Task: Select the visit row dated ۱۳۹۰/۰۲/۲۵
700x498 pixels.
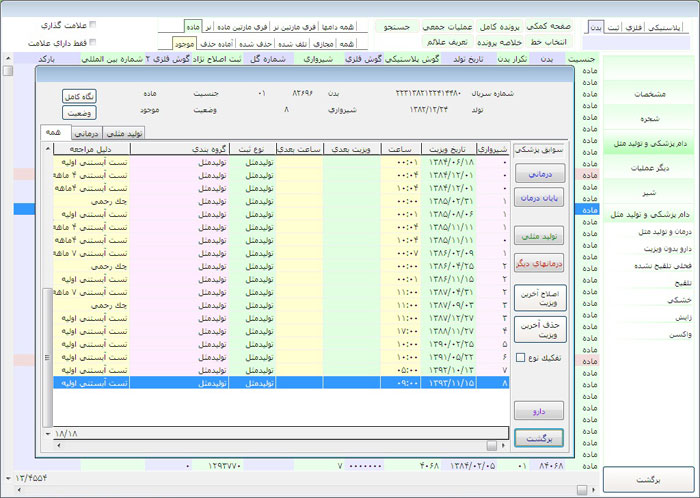Action: click(x=281, y=344)
